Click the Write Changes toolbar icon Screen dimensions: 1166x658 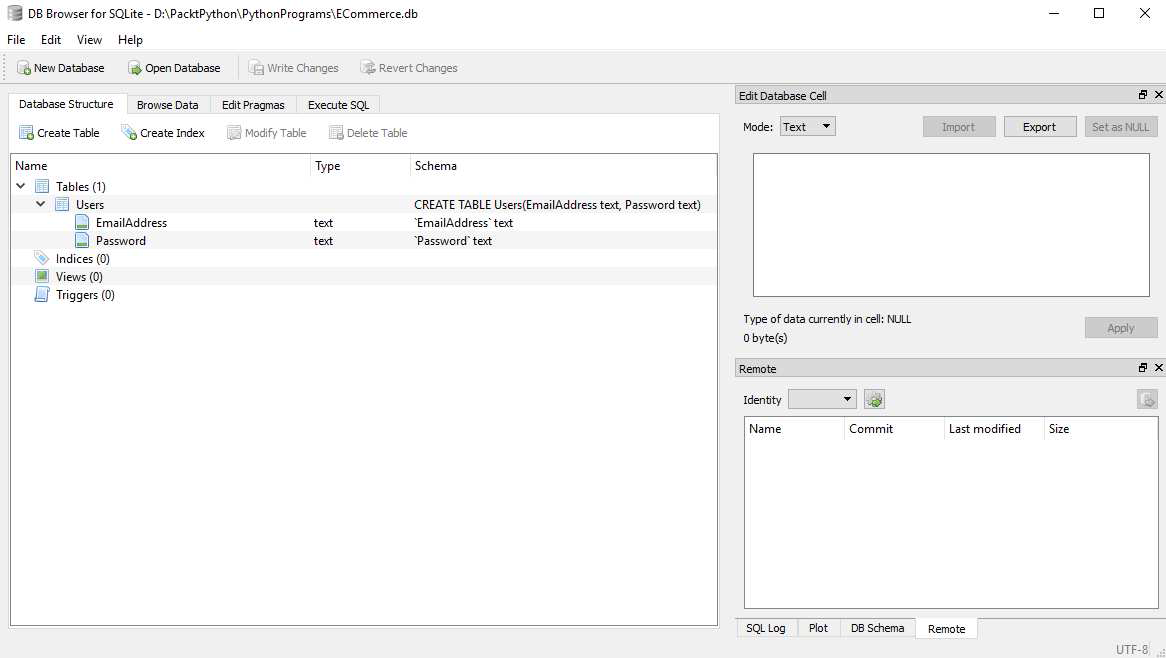click(x=257, y=68)
